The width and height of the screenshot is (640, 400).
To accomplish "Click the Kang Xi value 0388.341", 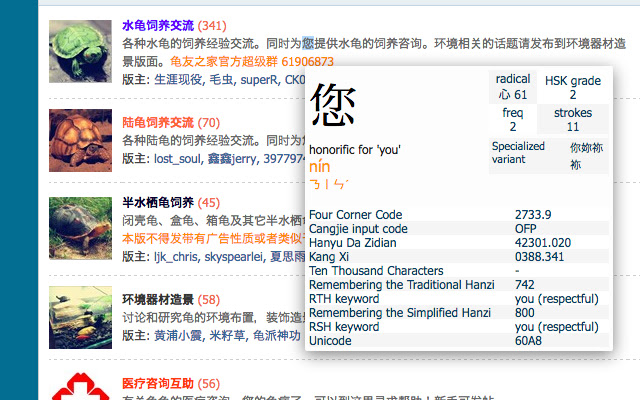I will [539, 257].
